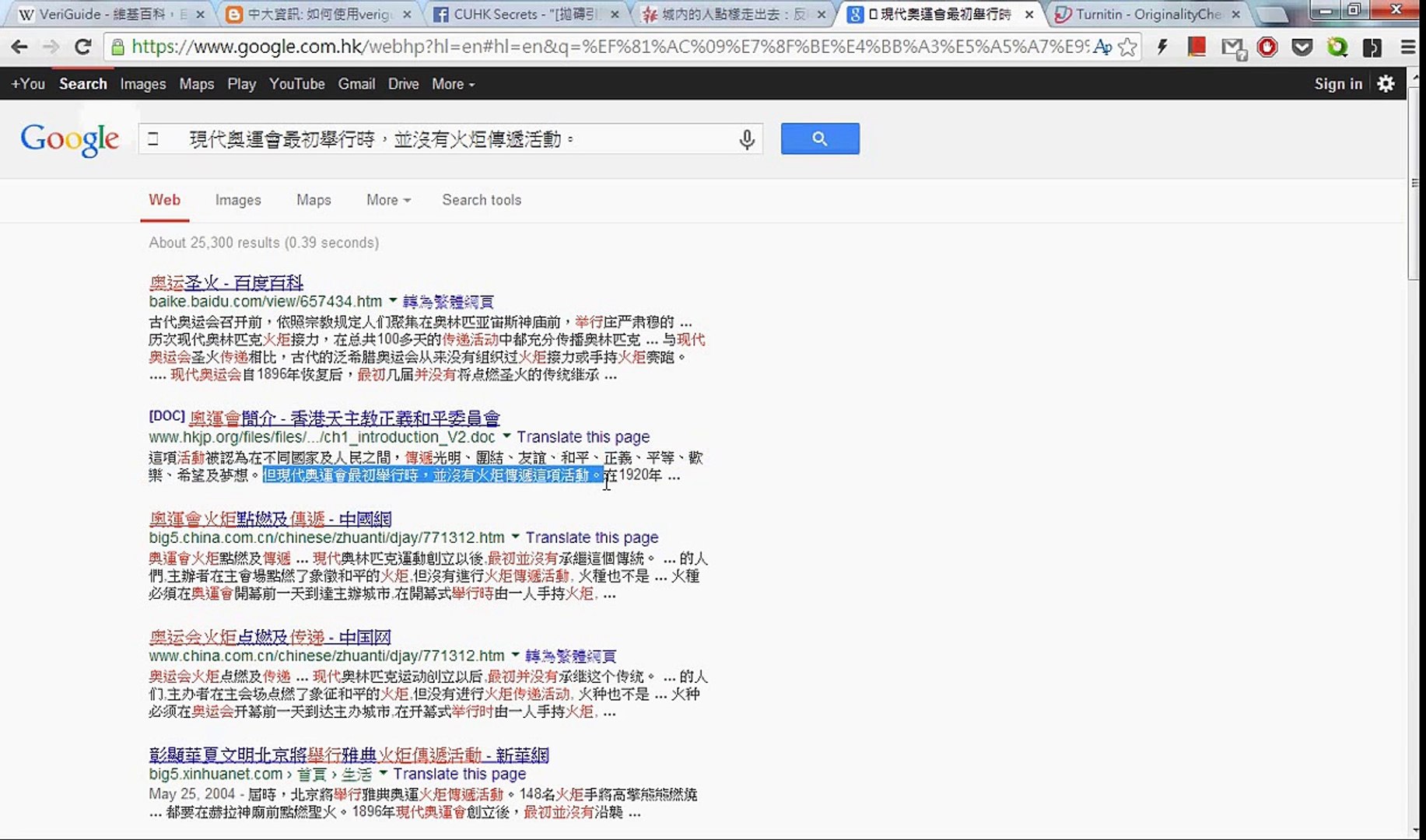
Task: Click the address bar URL
Action: [x=609, y=47]
